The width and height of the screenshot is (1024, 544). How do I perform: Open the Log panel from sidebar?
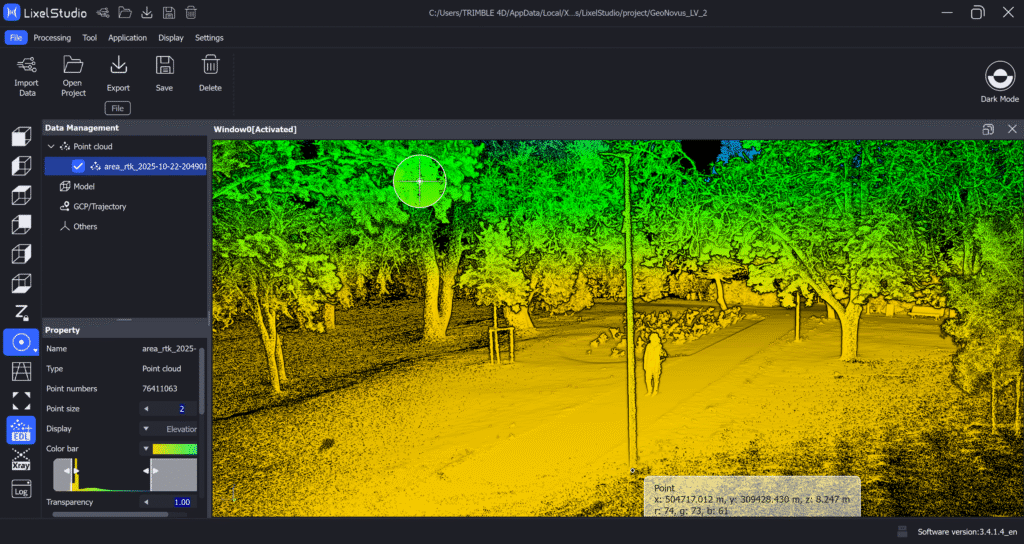click(20, 489)
